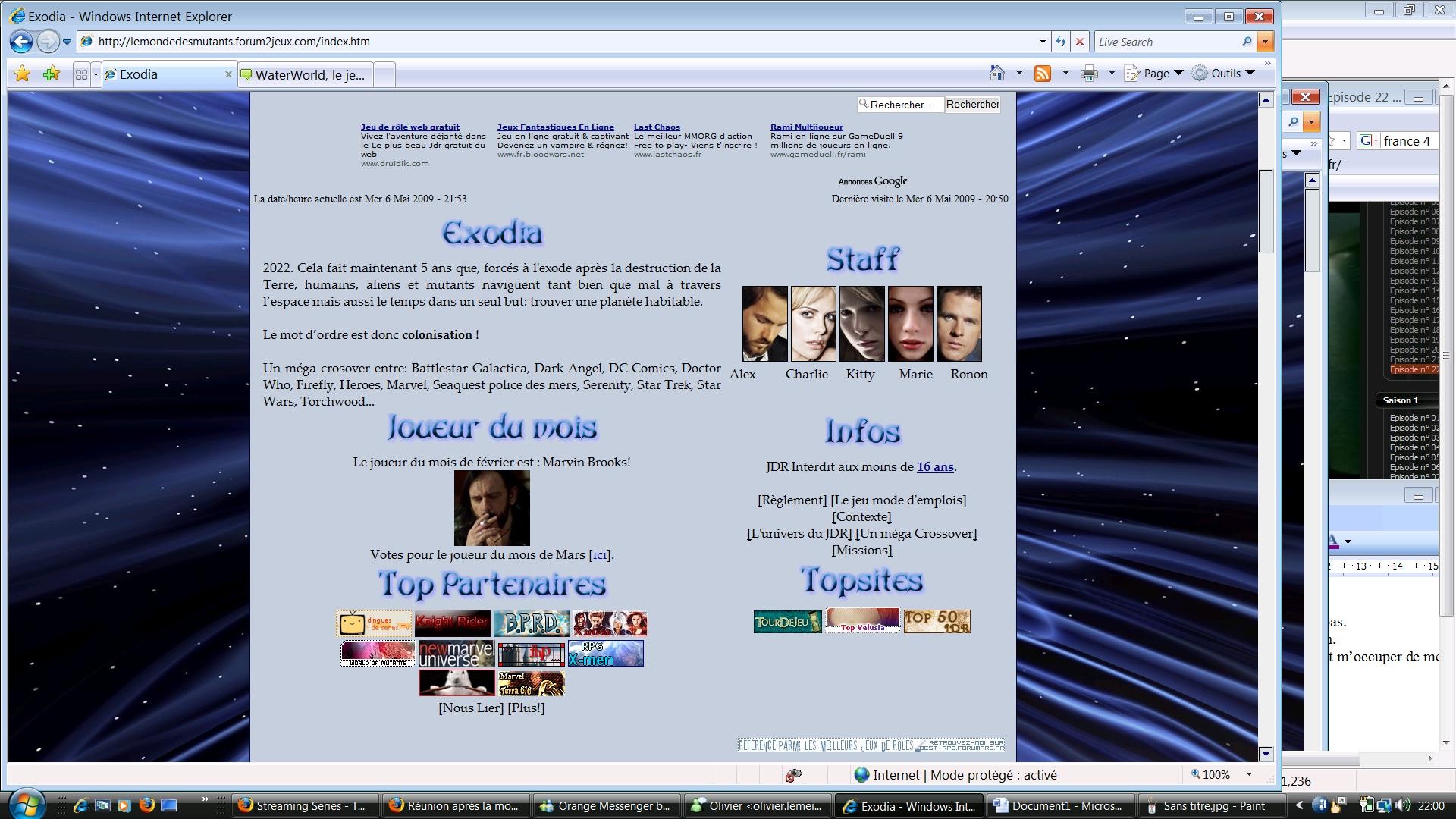Image resolution: width=1456 pixels, height=819 pixels.
Task: Click the Last Chaos ad link
Action: (657, 127)
